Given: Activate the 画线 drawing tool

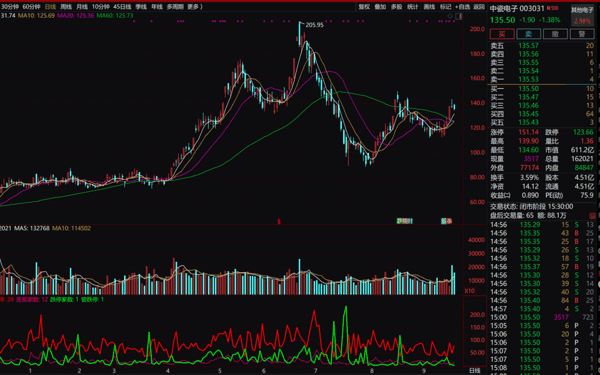Looking at the screenshot, I should pyautogui.click(x=429, y=7).
